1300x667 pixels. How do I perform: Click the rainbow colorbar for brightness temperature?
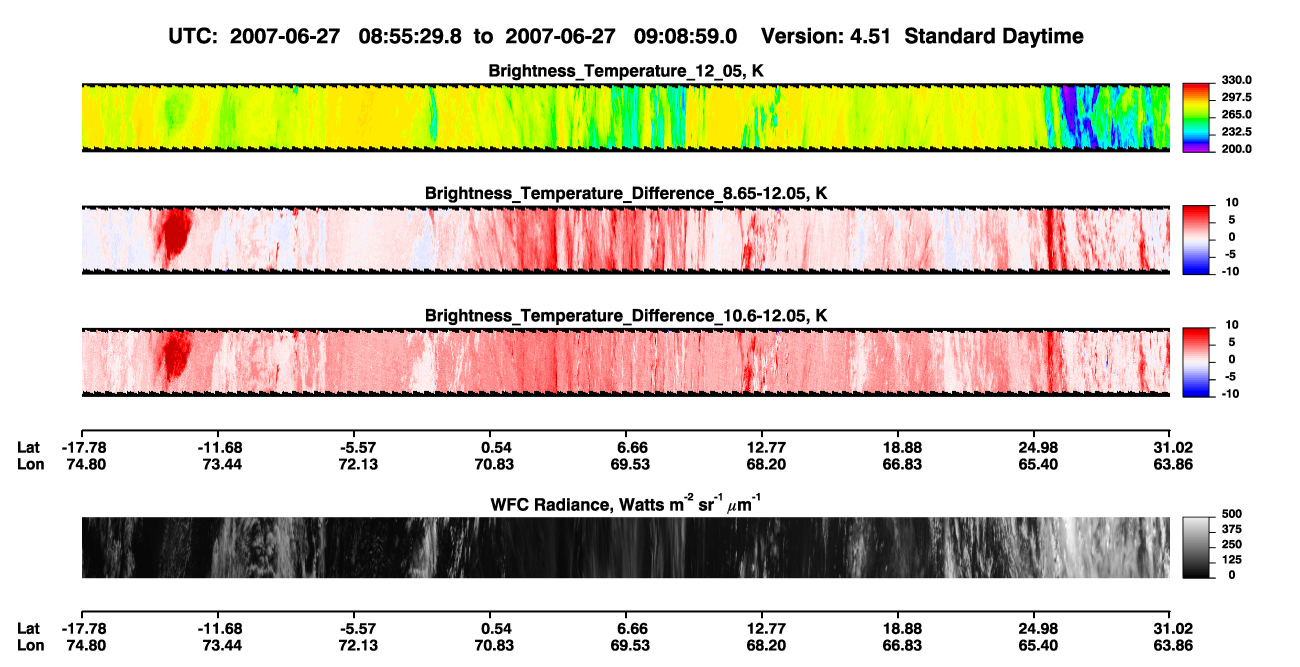point(1197,118)
